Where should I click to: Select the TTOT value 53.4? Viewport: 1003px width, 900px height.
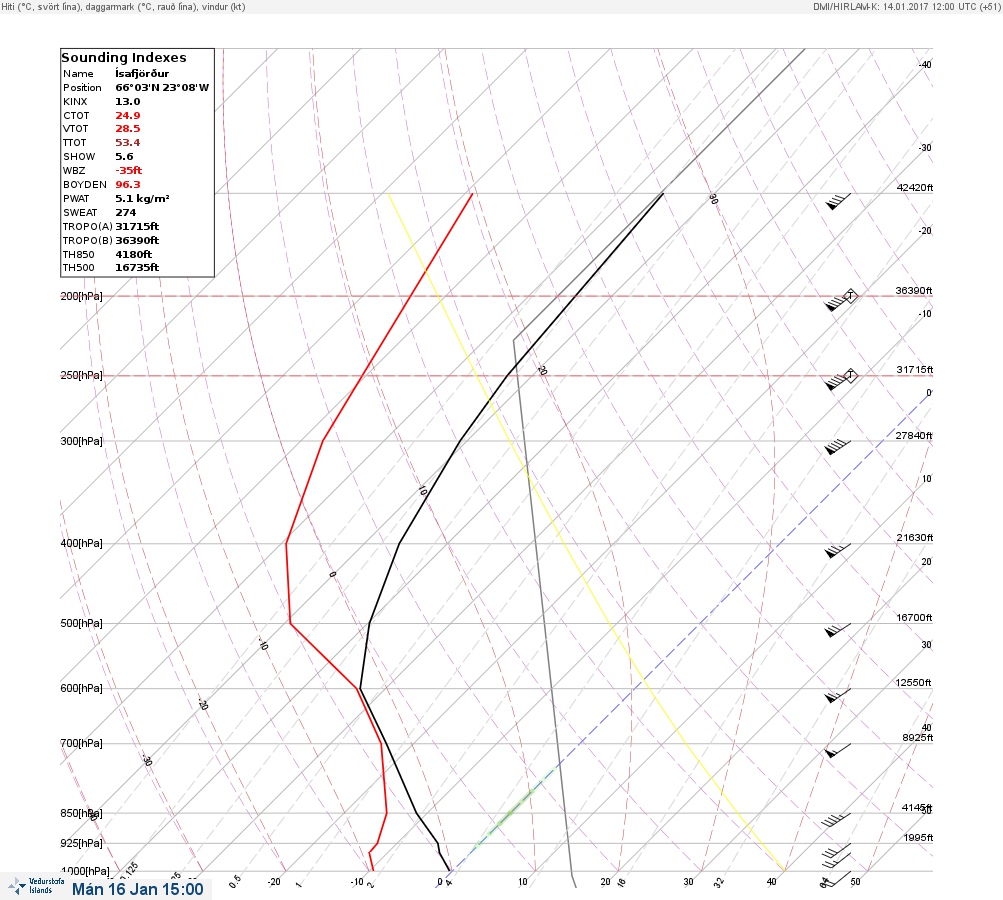point(128,143)
